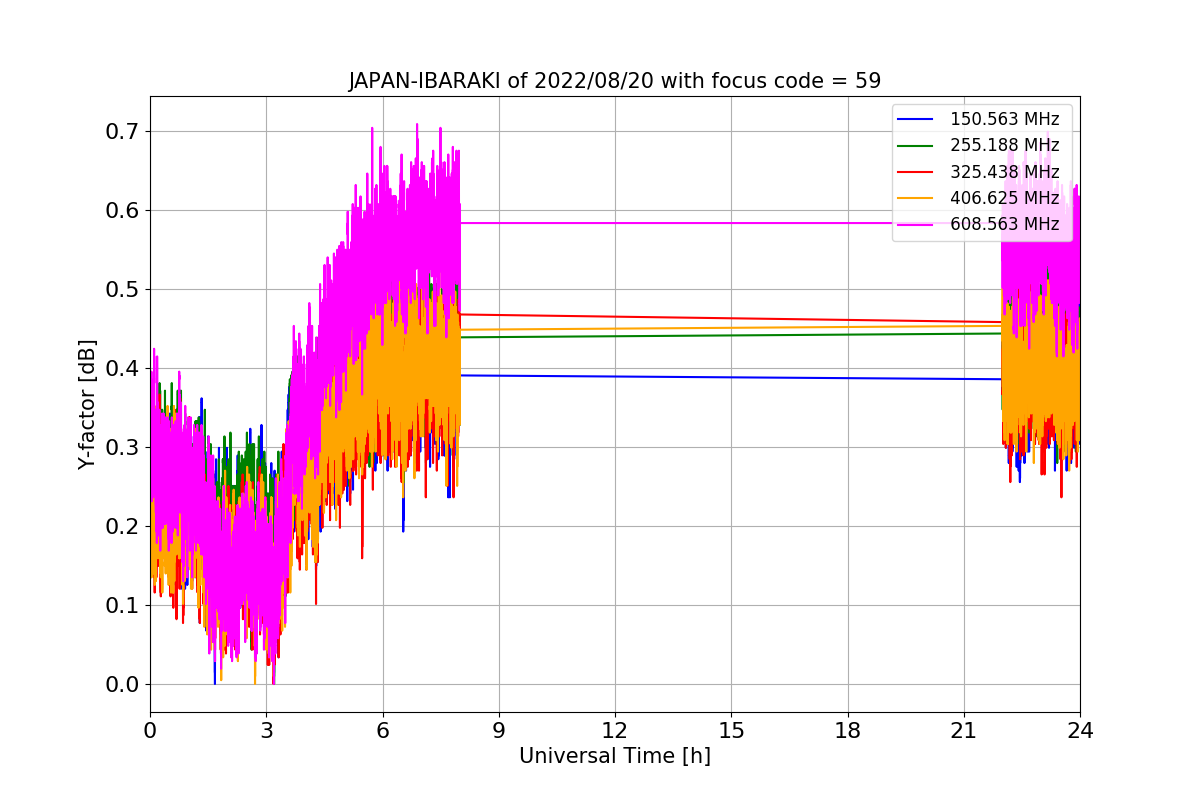1200x800 pixels.
Task: Select the 325.438 MHz legend label
Action: pos(1004,172)
